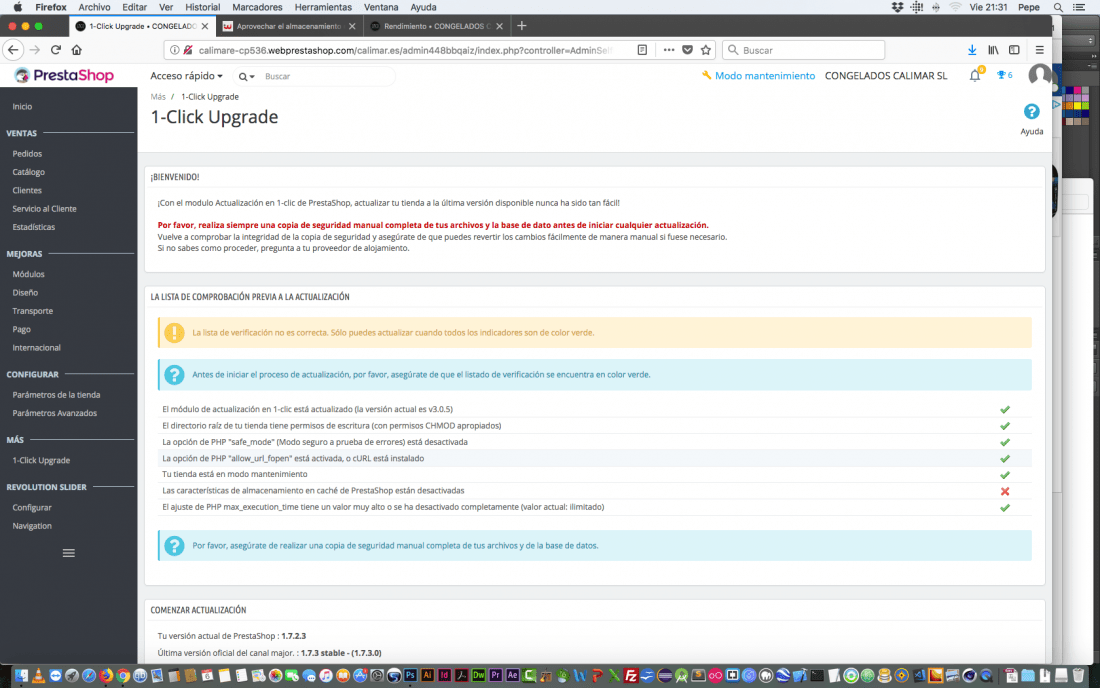Toggle reader view in the address bar
This screenshot has height=688, width=1100.
(x=642, y=50)
